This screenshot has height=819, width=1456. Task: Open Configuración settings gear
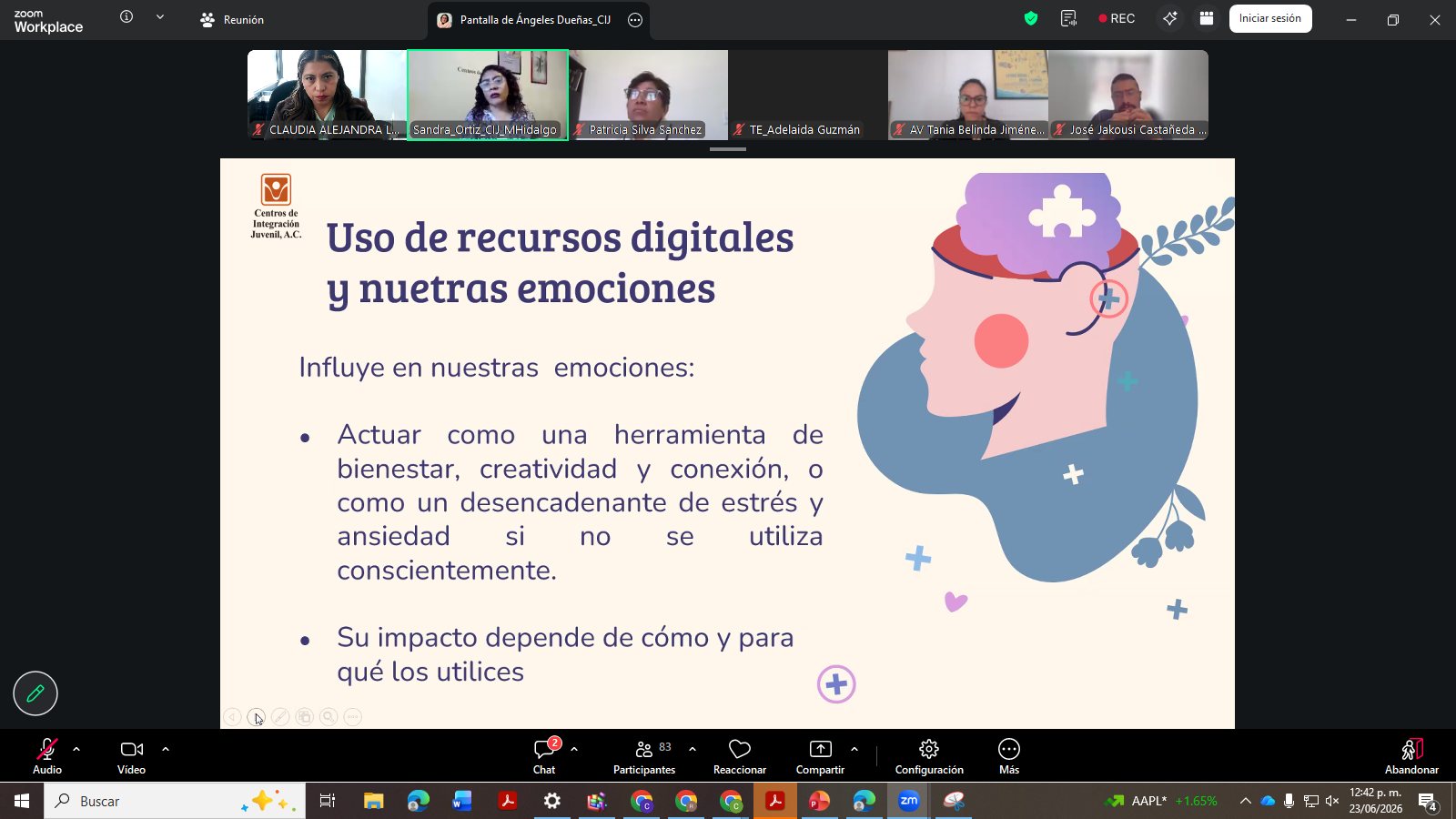point(929,757)
